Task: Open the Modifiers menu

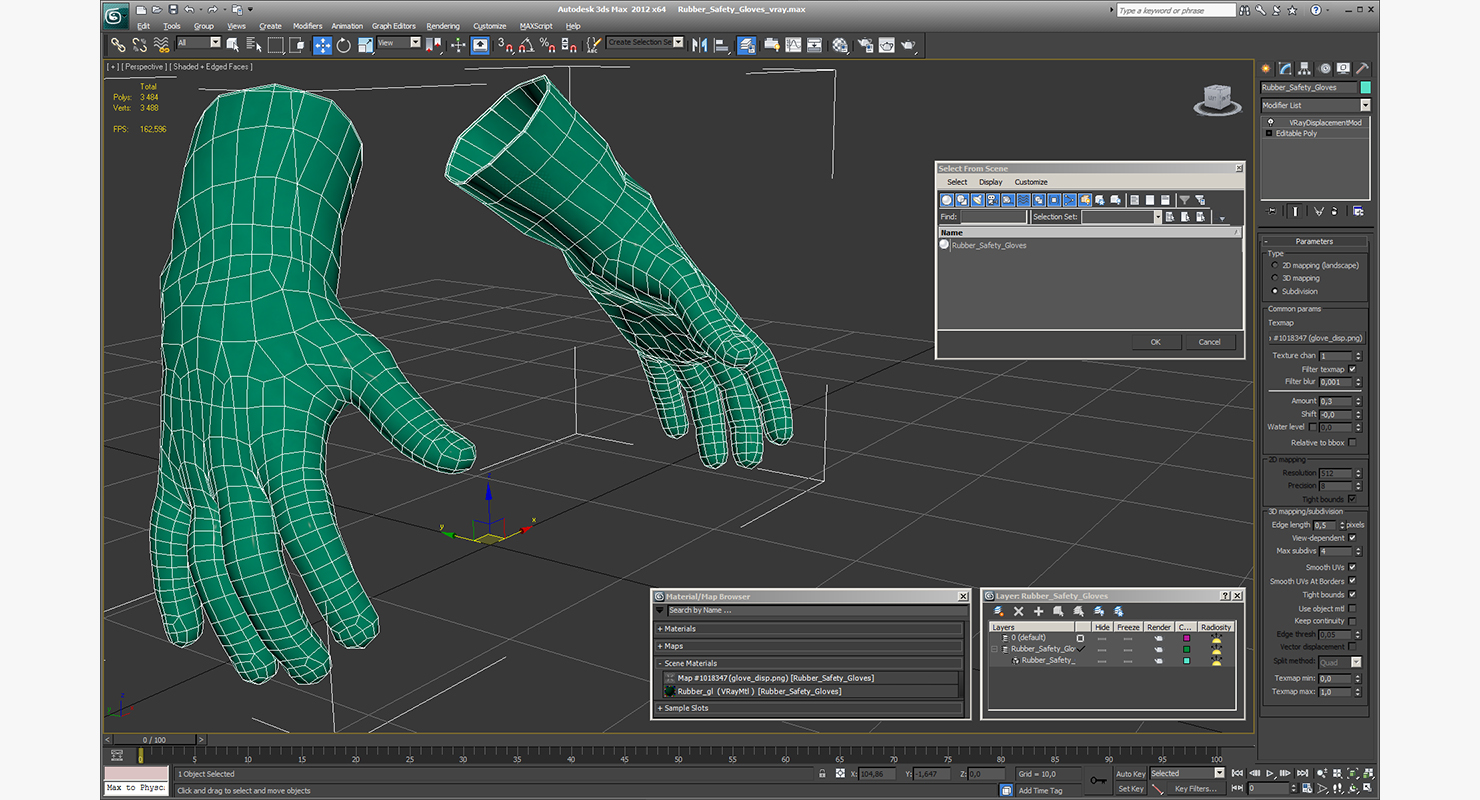Action: pos(307,26)
